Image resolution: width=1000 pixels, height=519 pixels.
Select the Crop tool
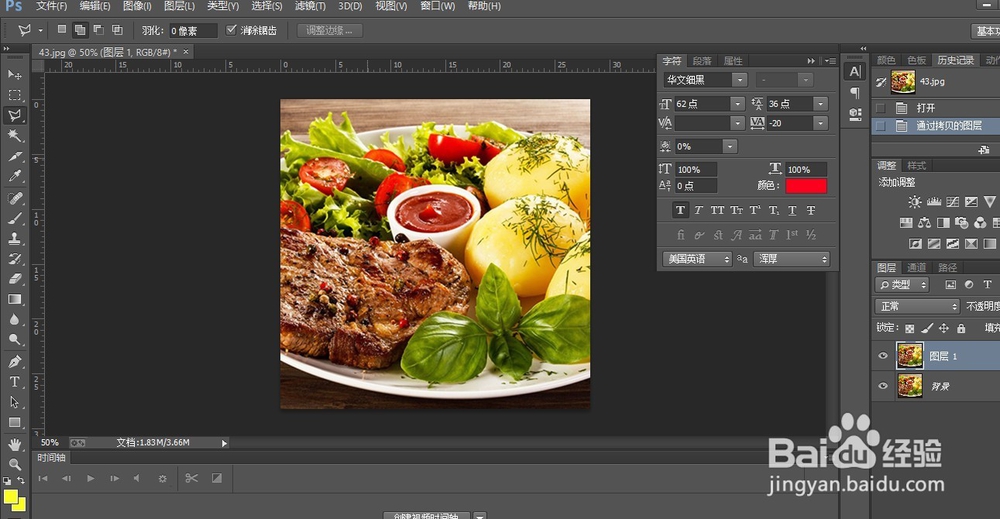click(x=14, y=156)
